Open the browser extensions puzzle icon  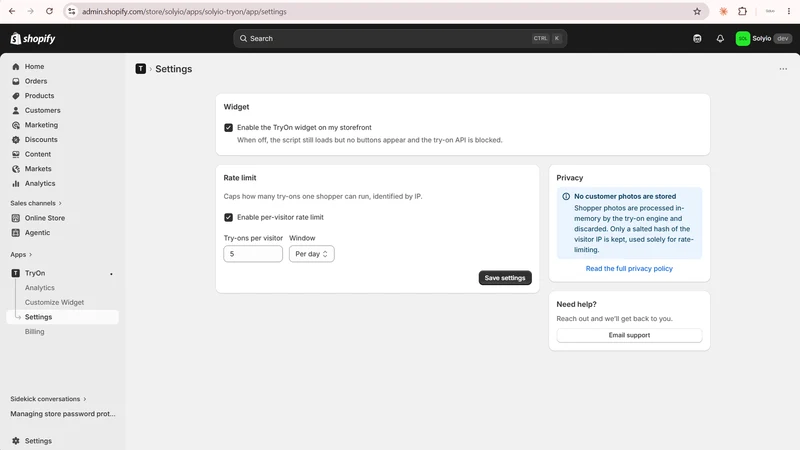[x=742, y=11]
